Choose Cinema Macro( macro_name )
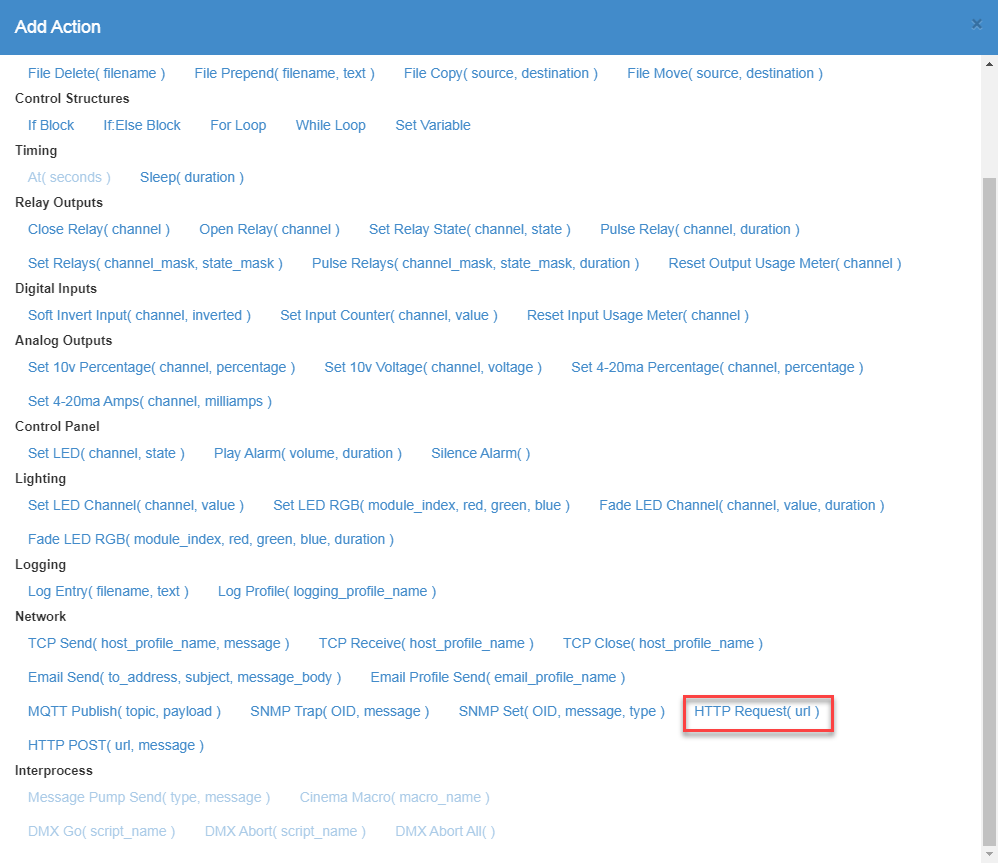 coord(394,798)
